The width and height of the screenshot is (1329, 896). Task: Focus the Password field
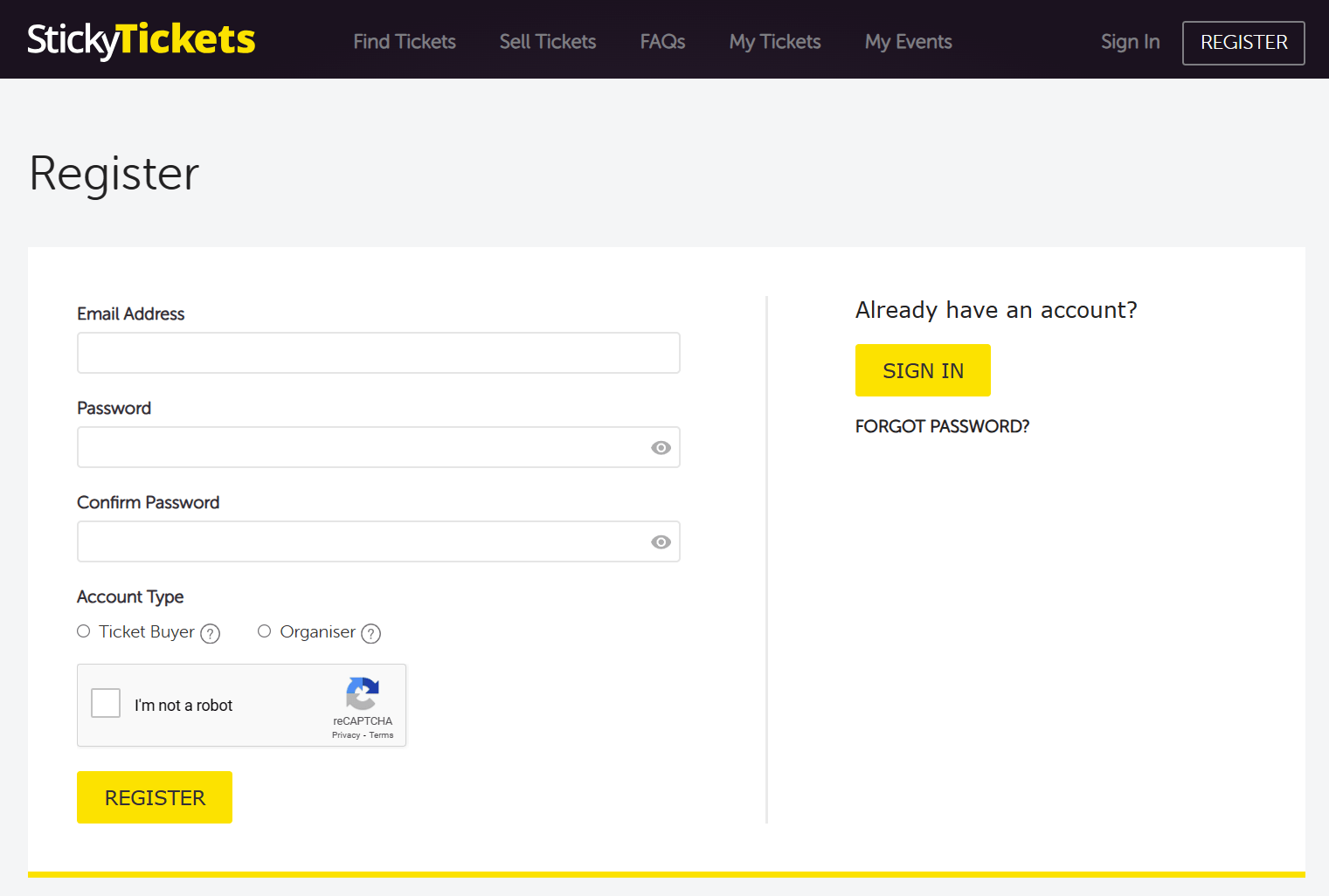(x=378, y=447)
